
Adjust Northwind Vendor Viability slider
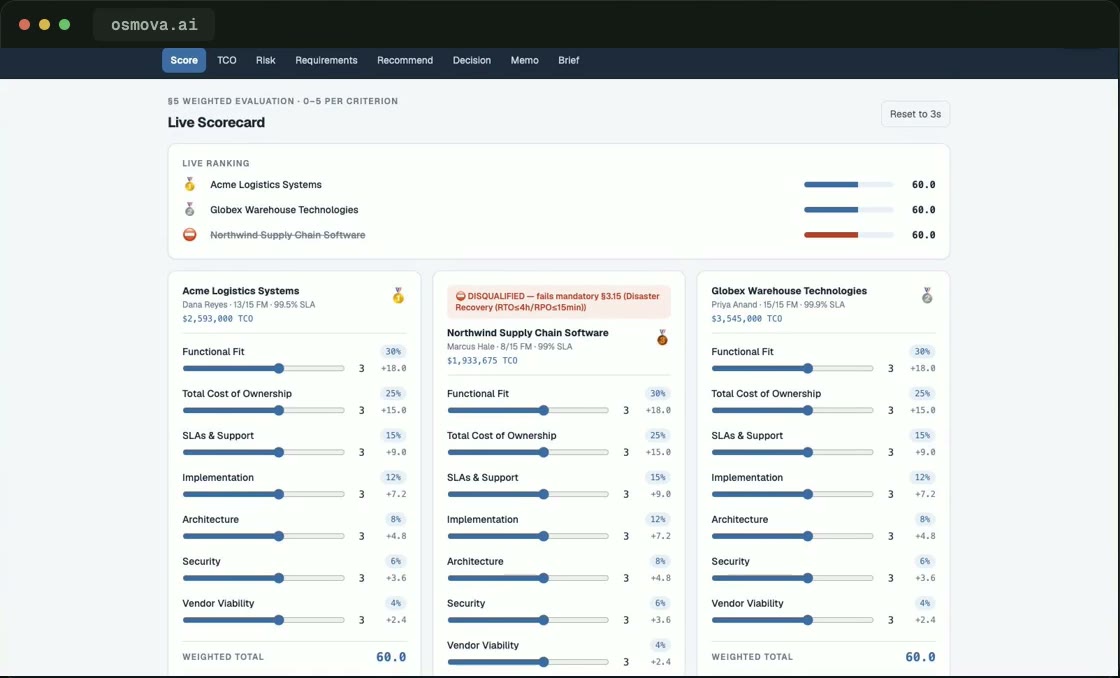(x=528, y=662)
